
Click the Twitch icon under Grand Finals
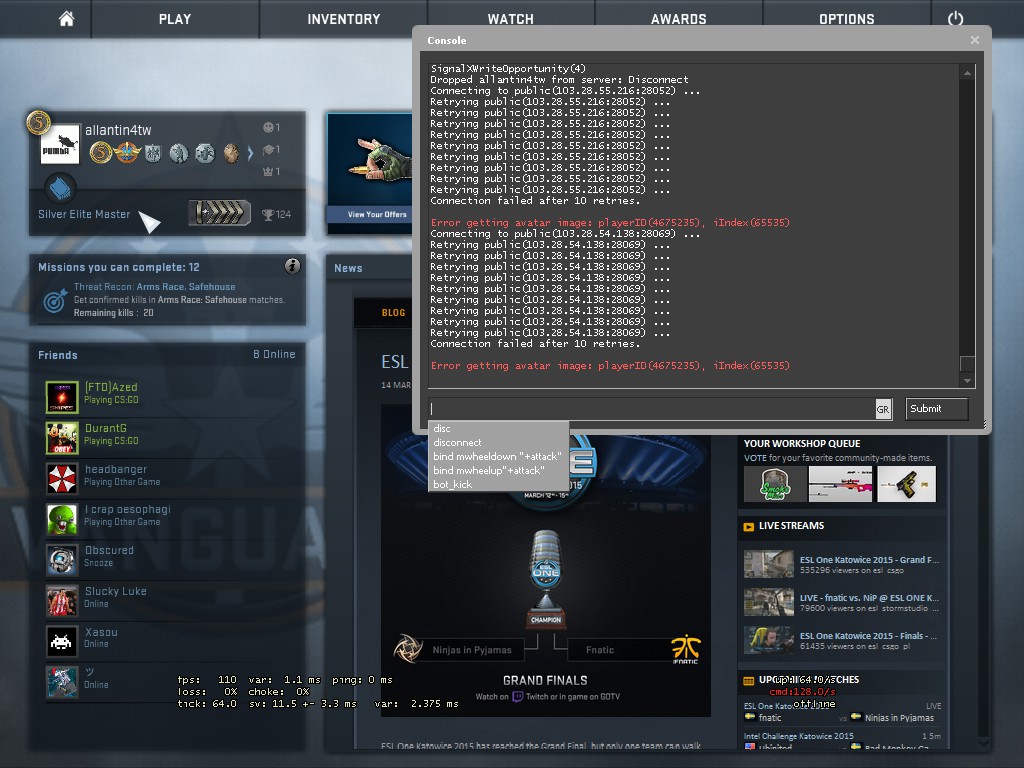tap(518, 697)
